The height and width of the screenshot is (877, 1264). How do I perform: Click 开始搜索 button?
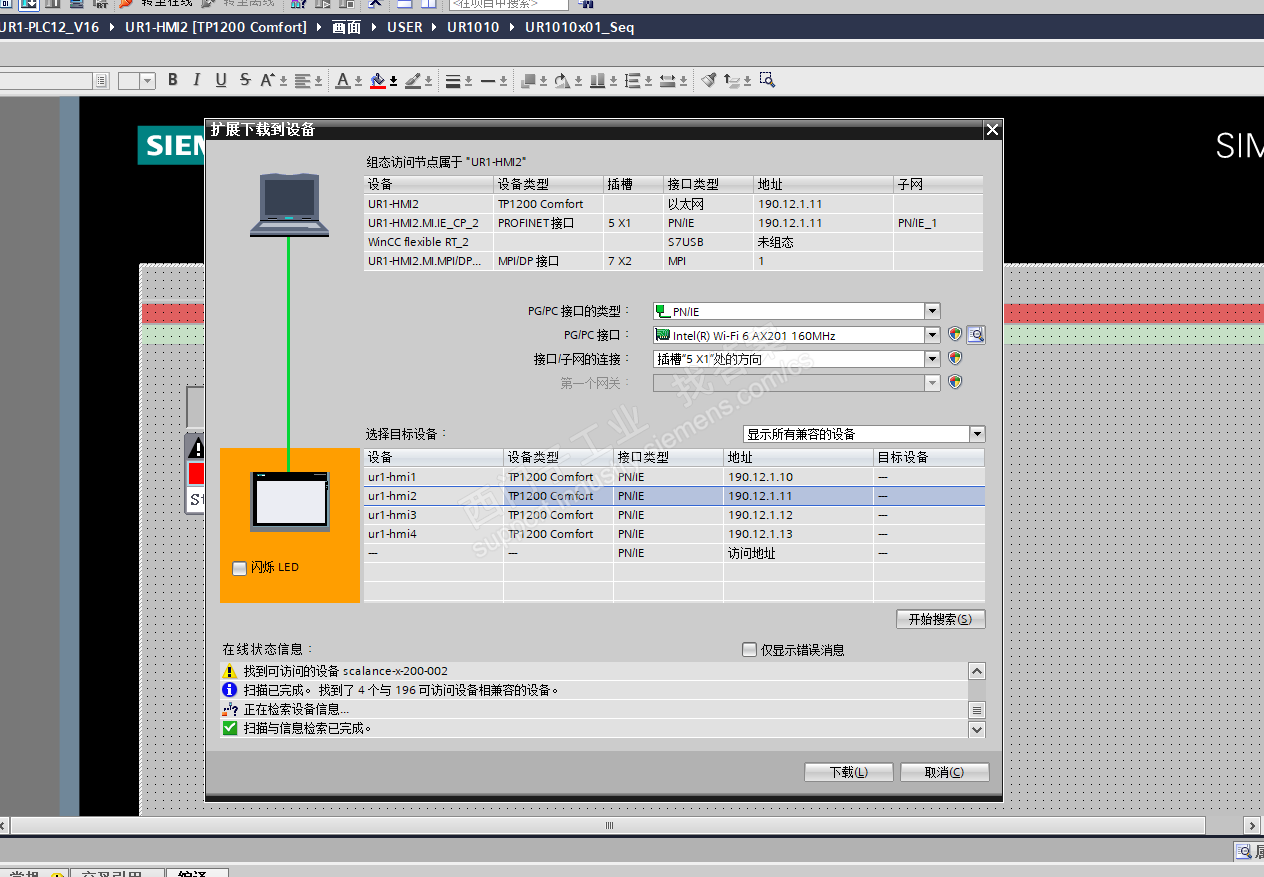(x=940, y=619)
